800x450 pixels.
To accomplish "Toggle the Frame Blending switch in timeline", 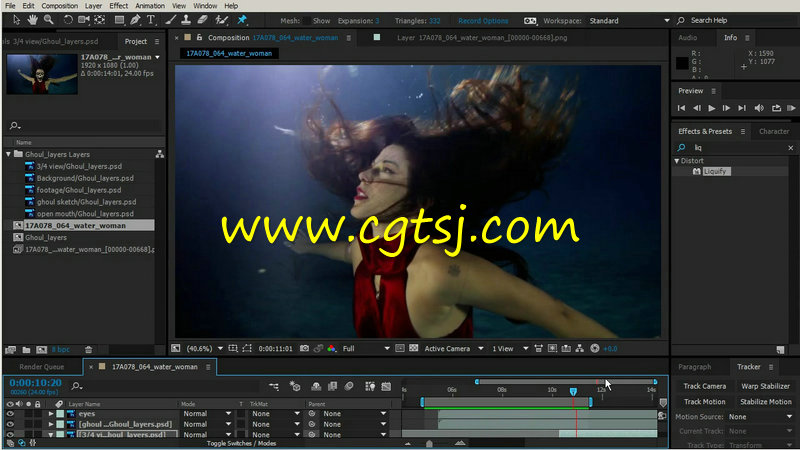I will pos(333,387).
